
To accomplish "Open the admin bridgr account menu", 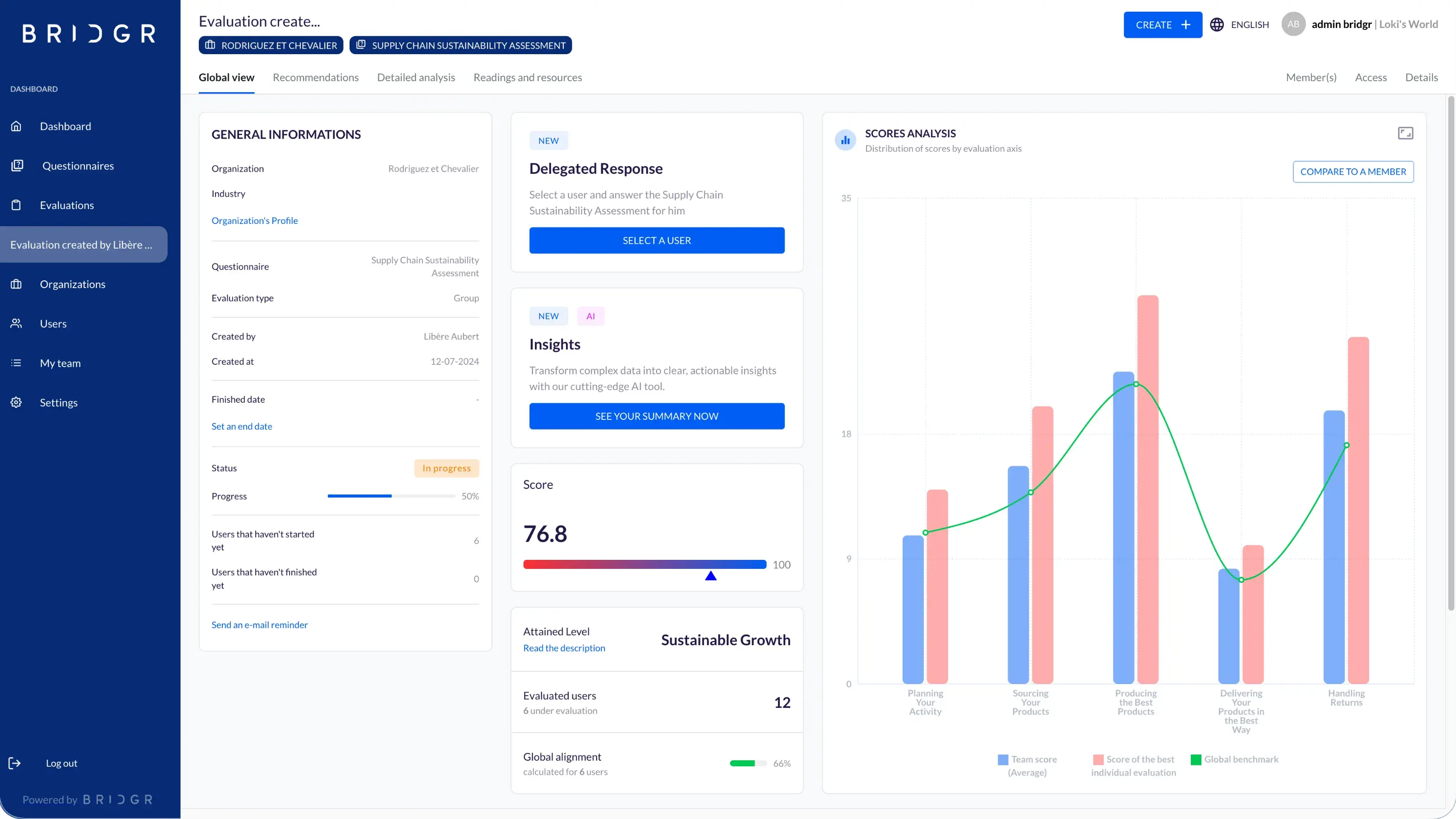I will click(1360, 24).
